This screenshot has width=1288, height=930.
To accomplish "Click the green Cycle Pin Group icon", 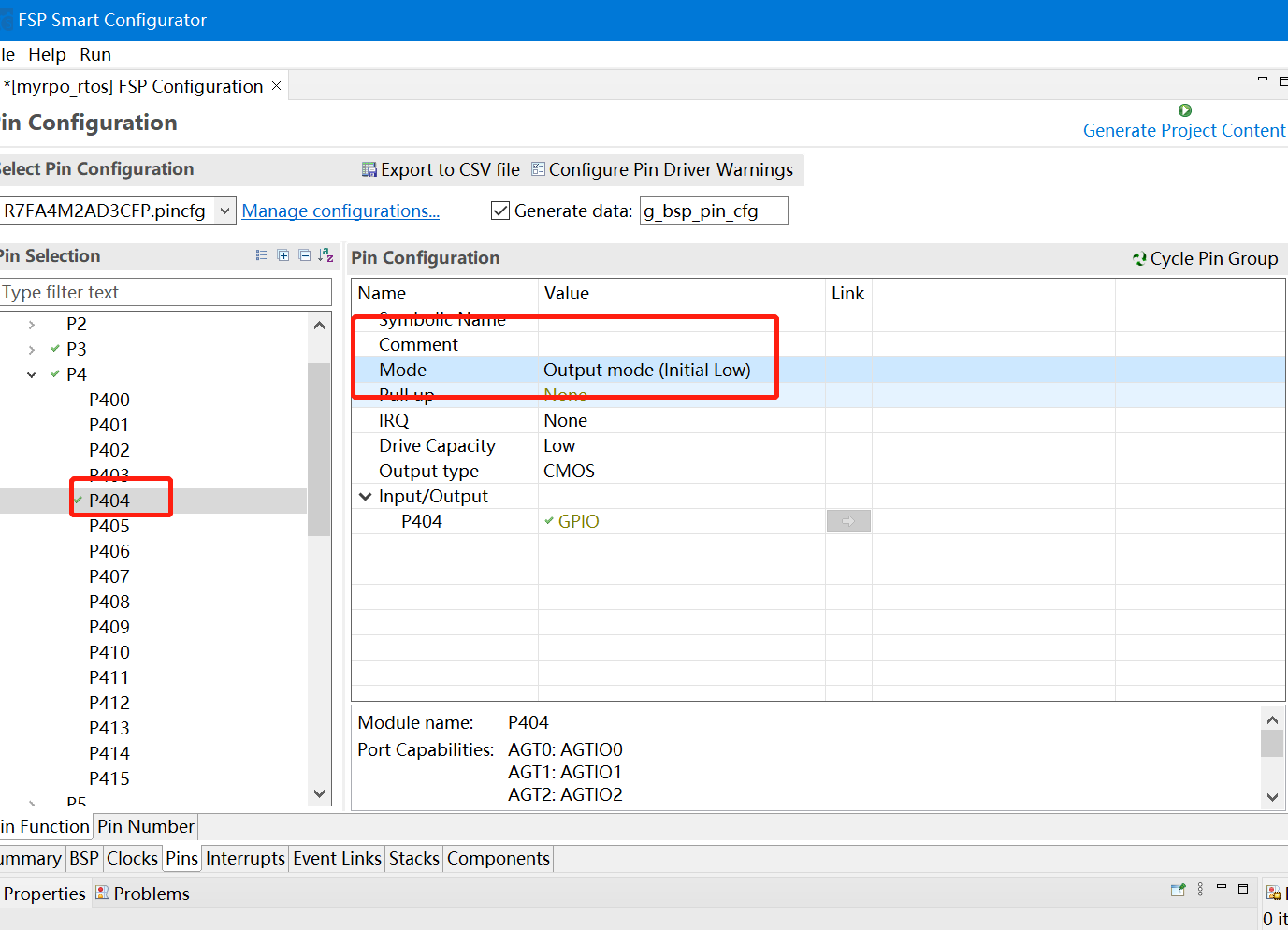I will [1139, 259].
